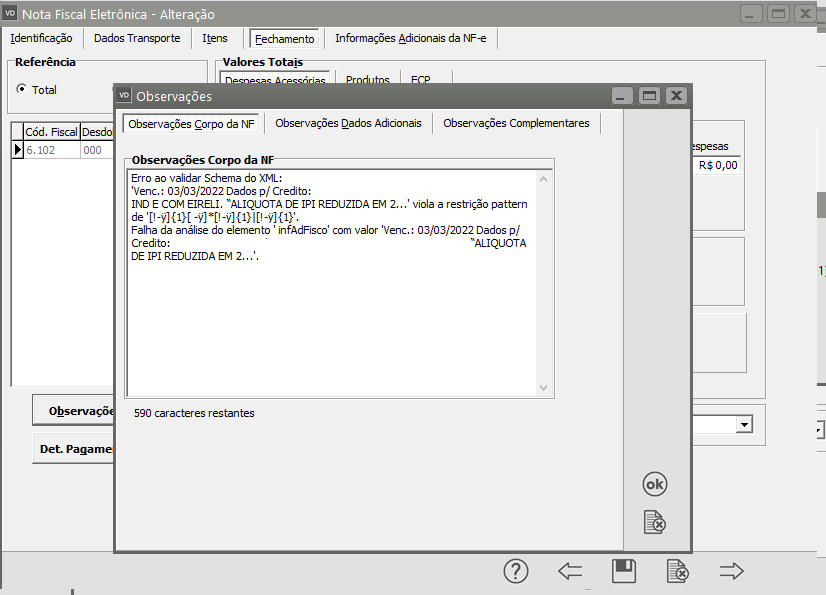Select the Total radio button under Referência
The height and width of the screenshot is (595, 826).
(x=21, y=90)
